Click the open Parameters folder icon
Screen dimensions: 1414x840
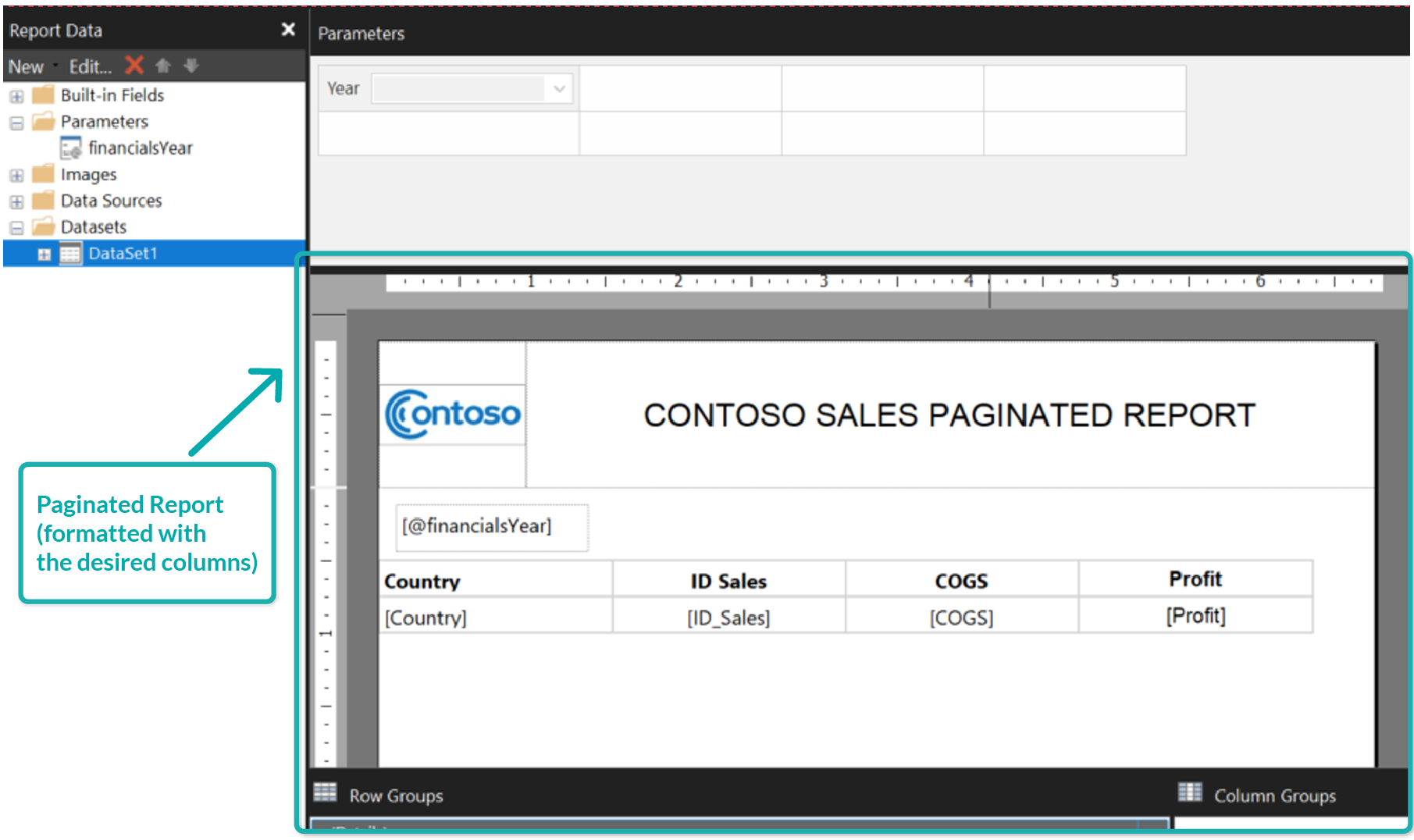point(43,121)
